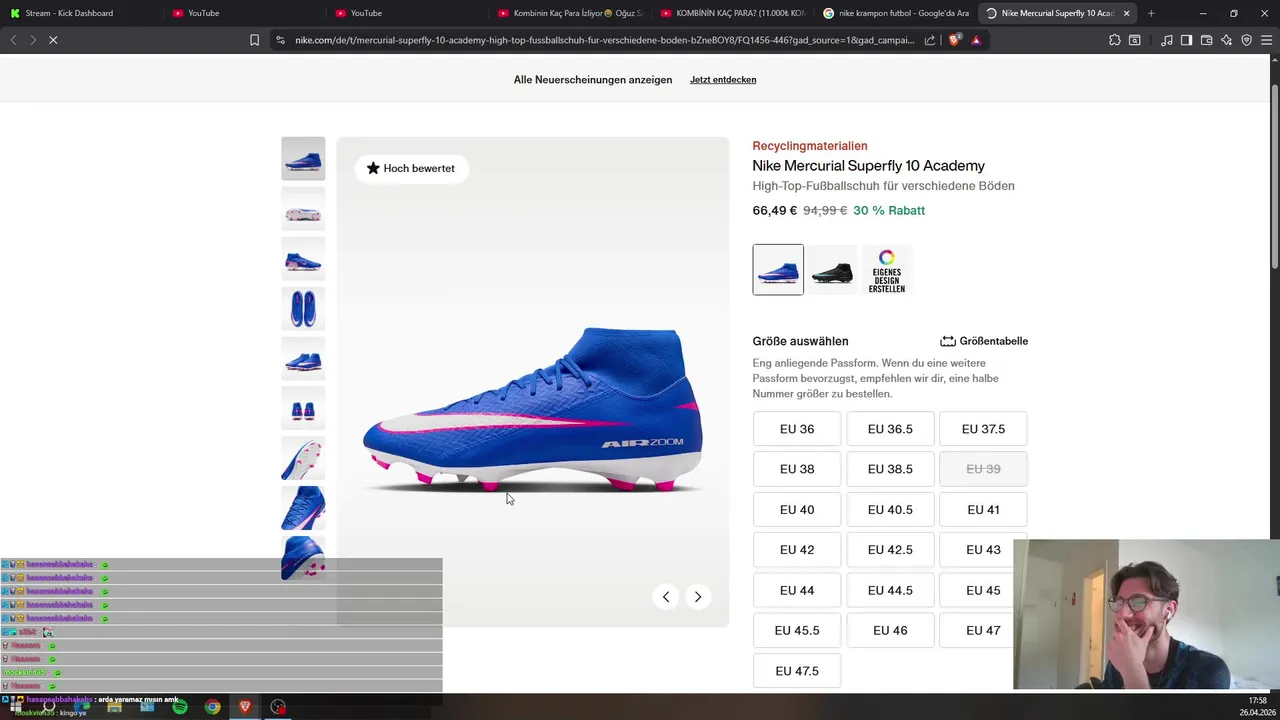Open Leo AI sparkle icon
The image size is (1280, 720).
1227,40
